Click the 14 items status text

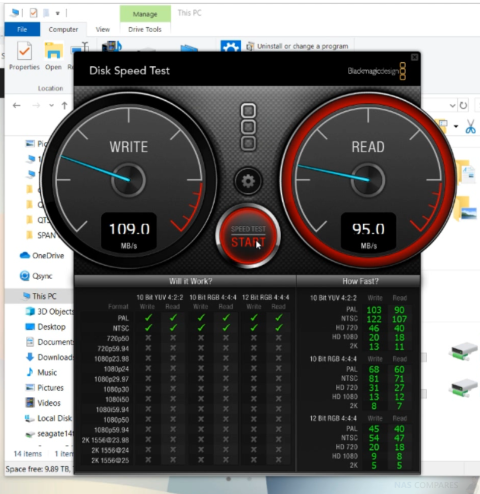tap(28, 454)
